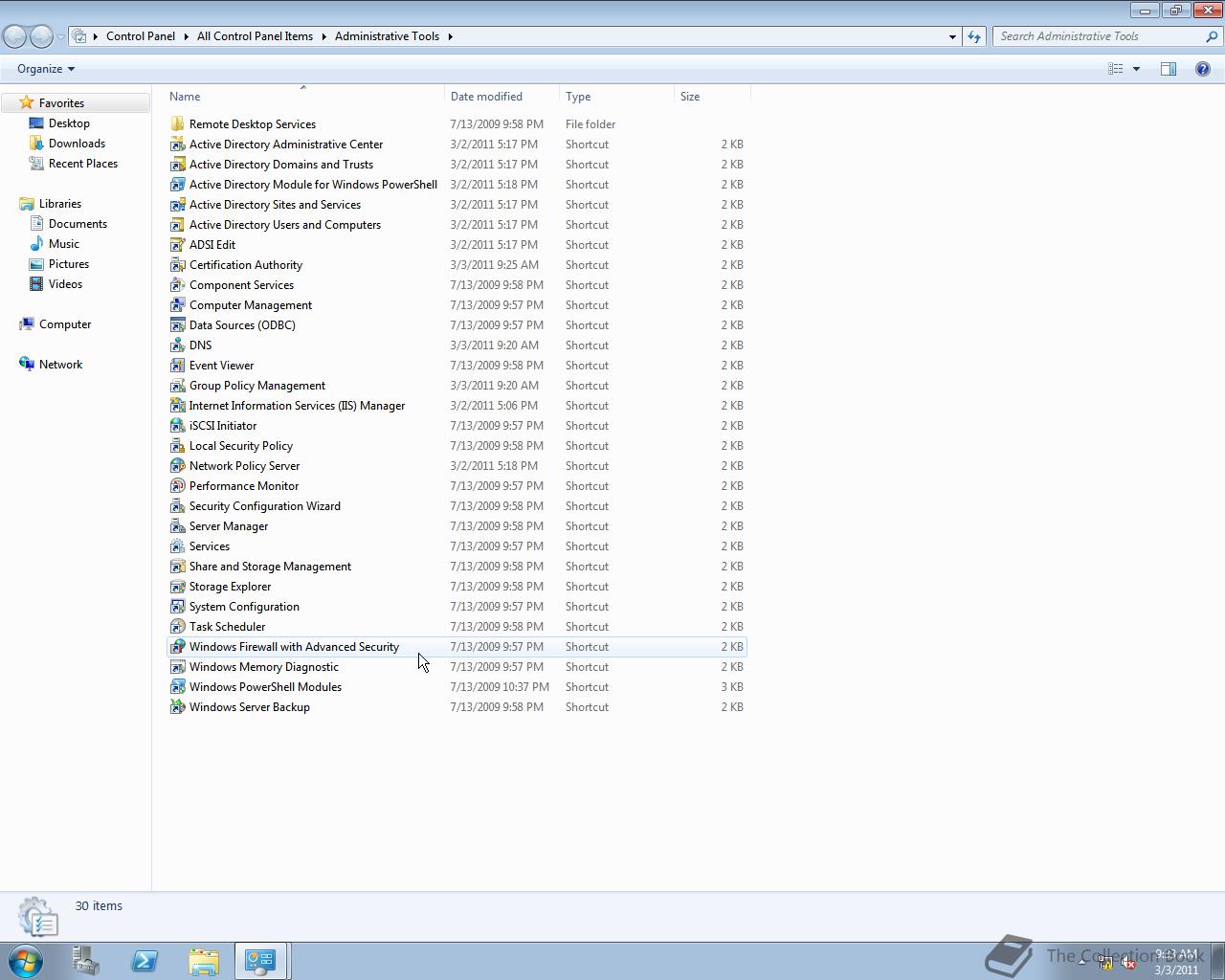The height and width of the screenshot is (980, 1225).
Task: Click the Active Directory Administrative Center shortcut icon
Action: pos(177,145)
